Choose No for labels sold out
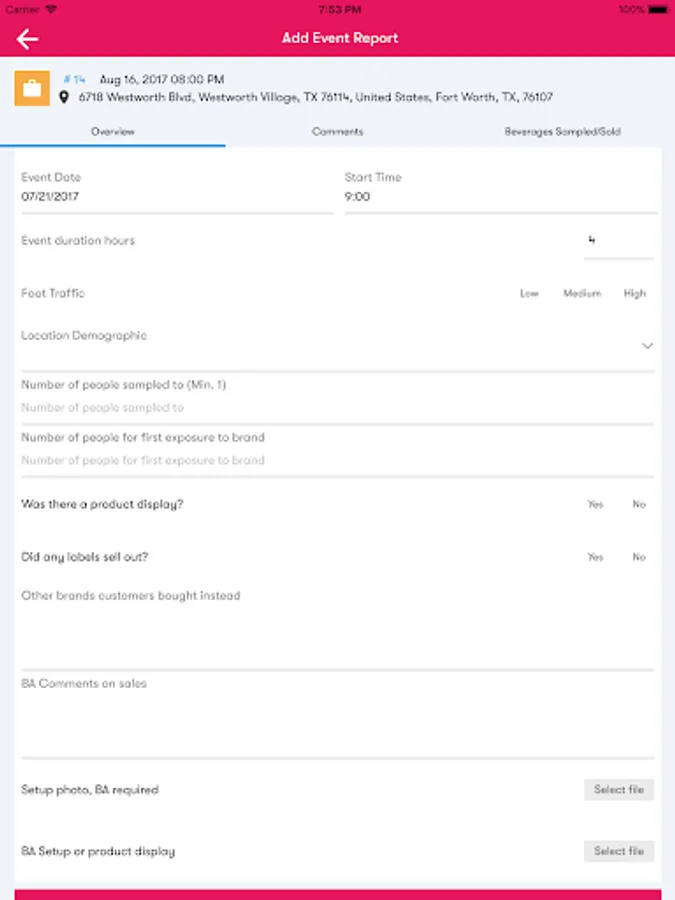This screenshot has width=675, height=900. point(639,558)
